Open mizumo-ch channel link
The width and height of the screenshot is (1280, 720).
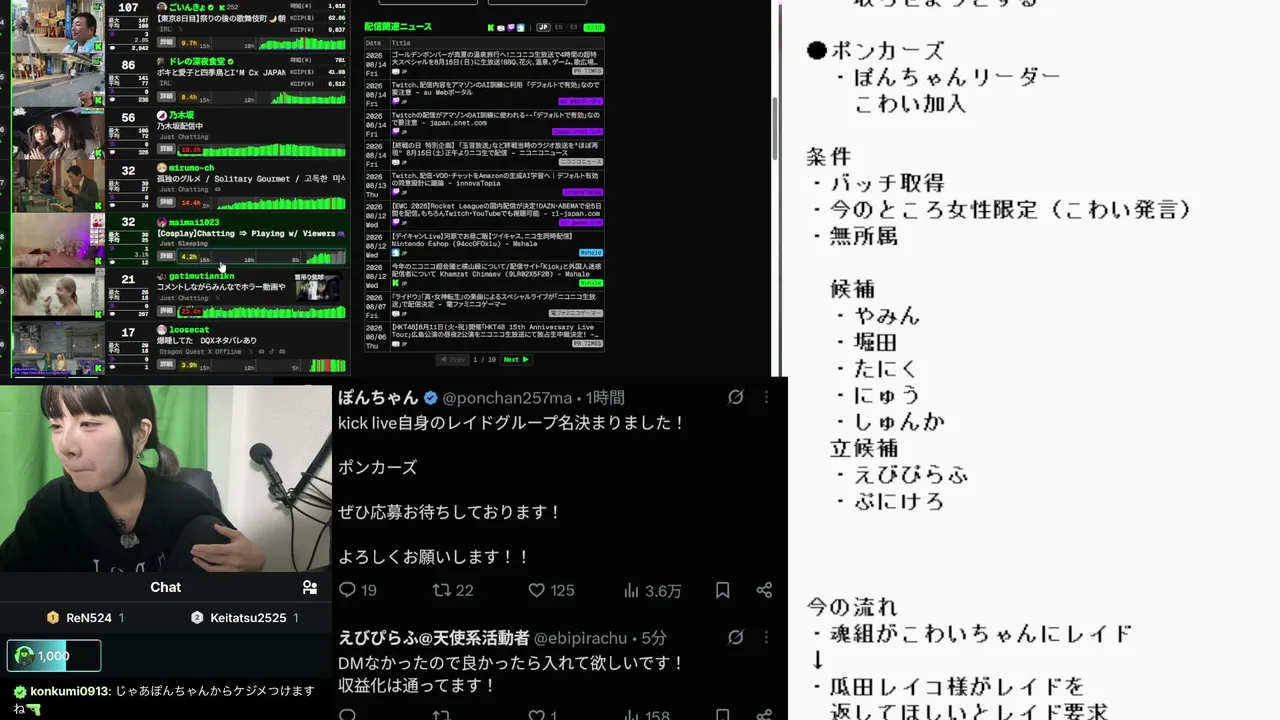click(x=191, y=168)
